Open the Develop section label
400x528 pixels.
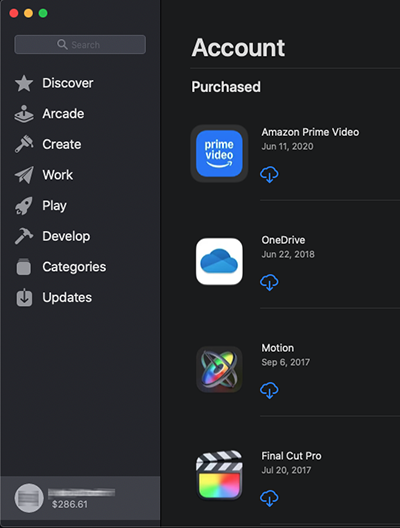[x=66, y=236]
